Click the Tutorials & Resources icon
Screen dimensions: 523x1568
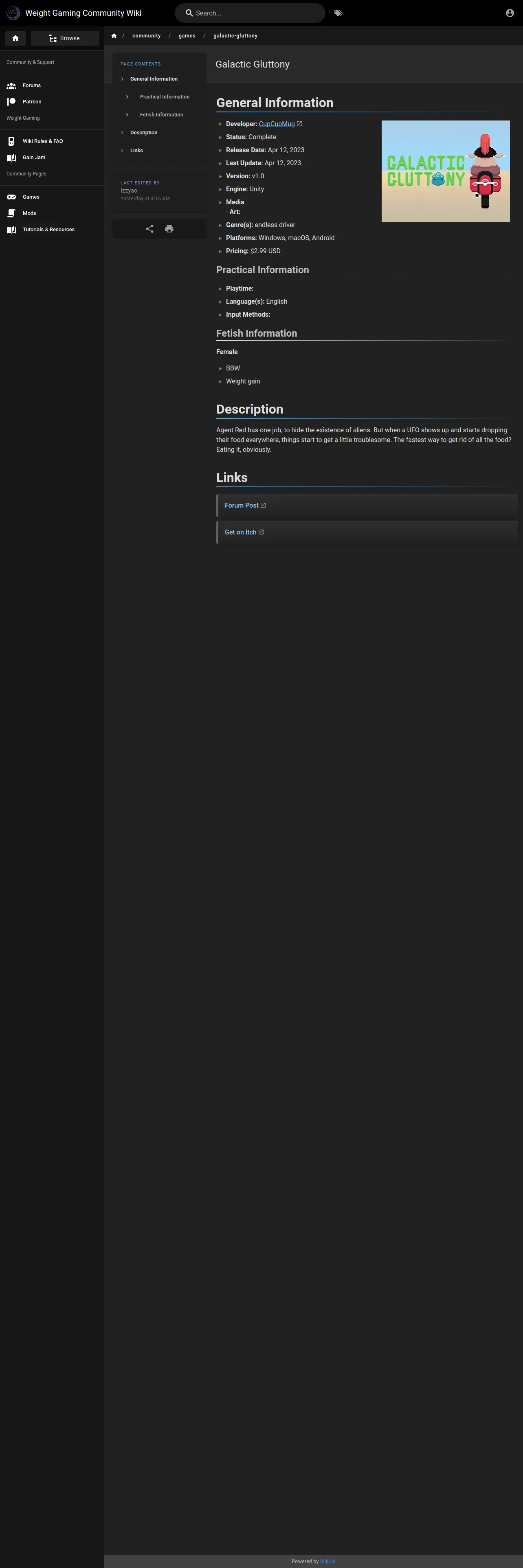point(11,230)
